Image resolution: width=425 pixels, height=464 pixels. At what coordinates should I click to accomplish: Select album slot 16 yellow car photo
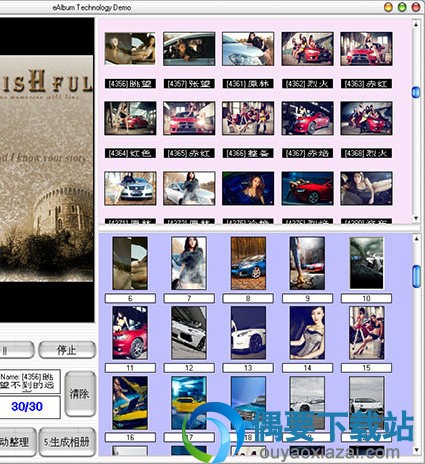130,403
